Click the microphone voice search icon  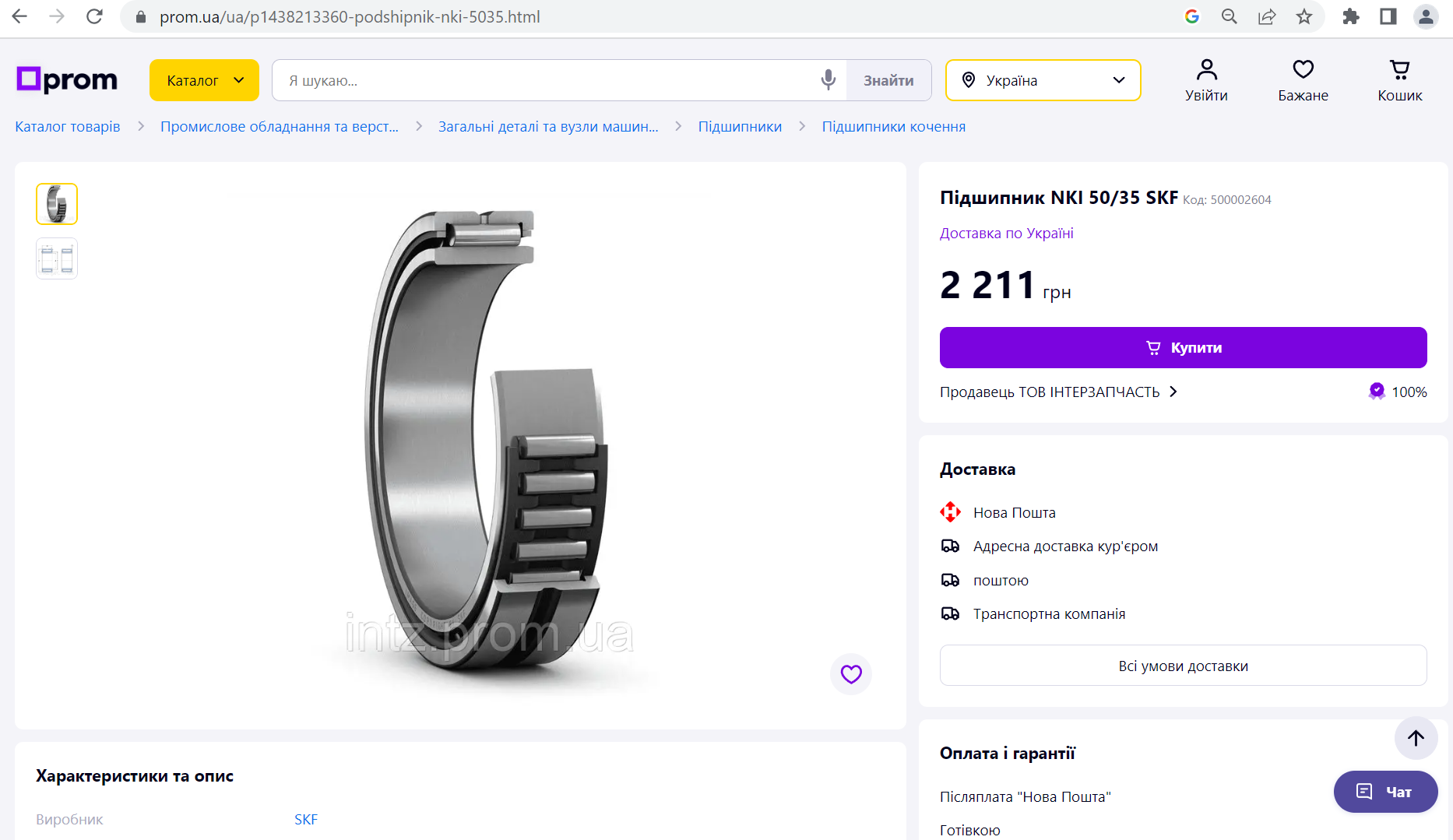828,80
